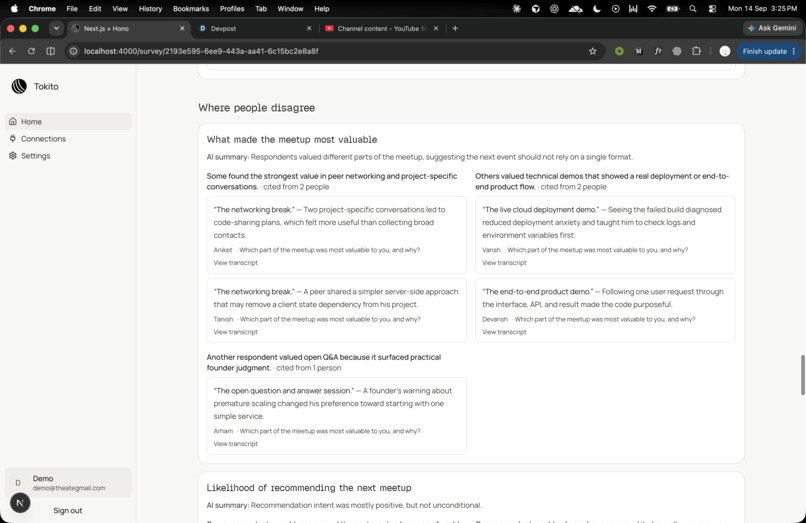The image size is (806, 523).
Task: Click the page vertical scrollbar thumb
Action: tap(802, 375)
